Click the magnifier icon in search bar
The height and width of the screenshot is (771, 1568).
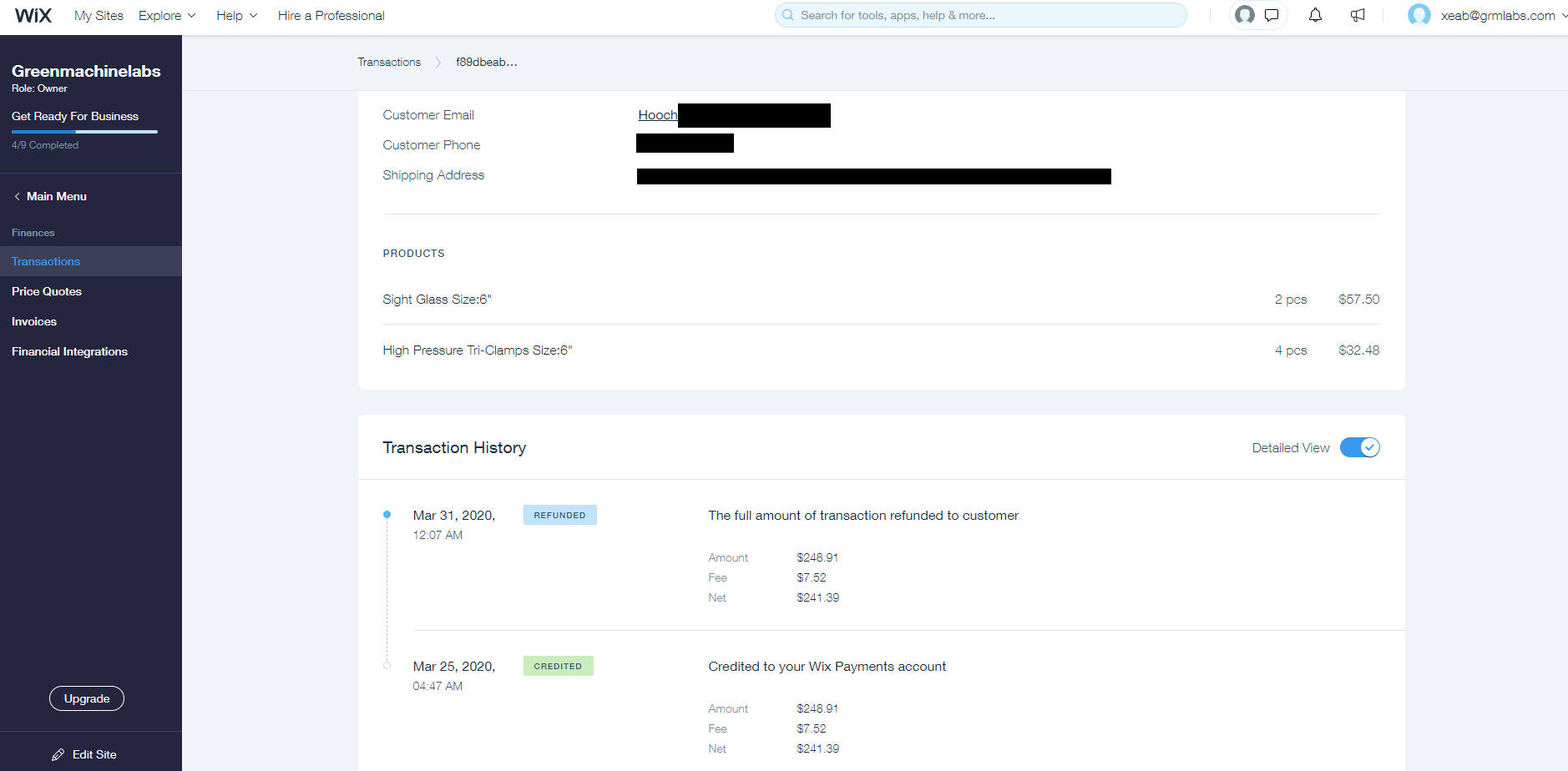click(787, 15)
